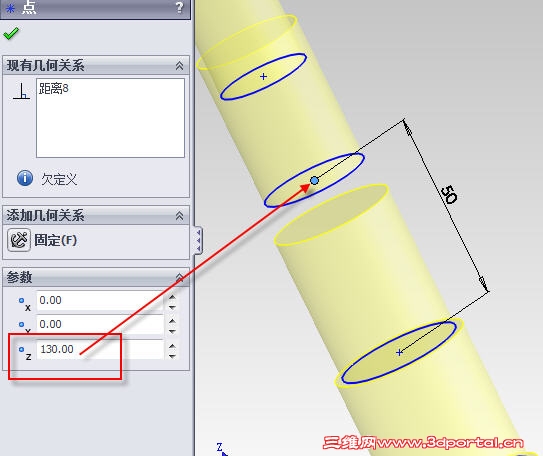Click the Z coordinate field showing 130.00
Viewport: 543px width, 456px height.
[100, 349]
